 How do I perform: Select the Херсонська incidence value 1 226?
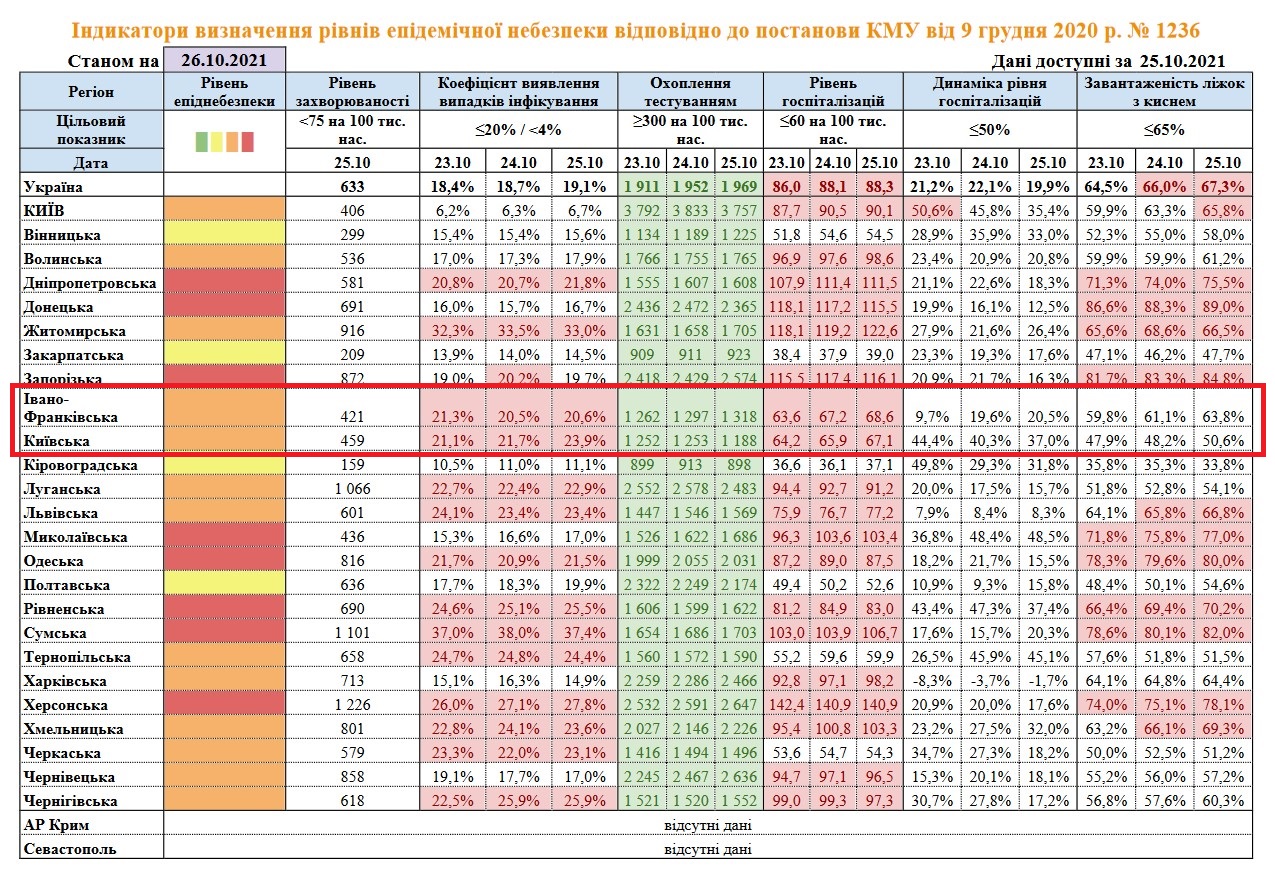353,705
